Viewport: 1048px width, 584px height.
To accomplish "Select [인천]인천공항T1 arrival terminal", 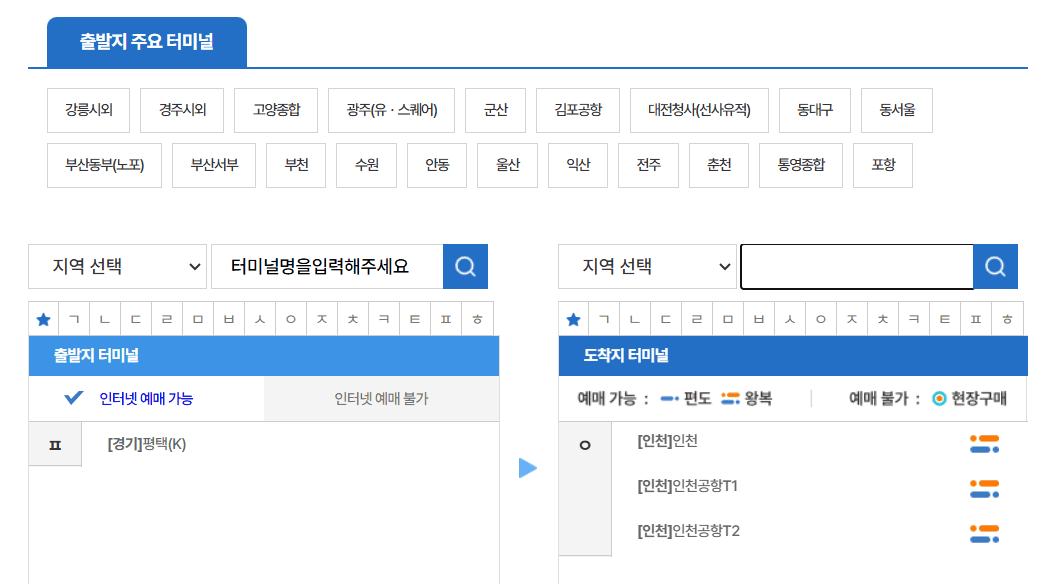I will (687, 486).
